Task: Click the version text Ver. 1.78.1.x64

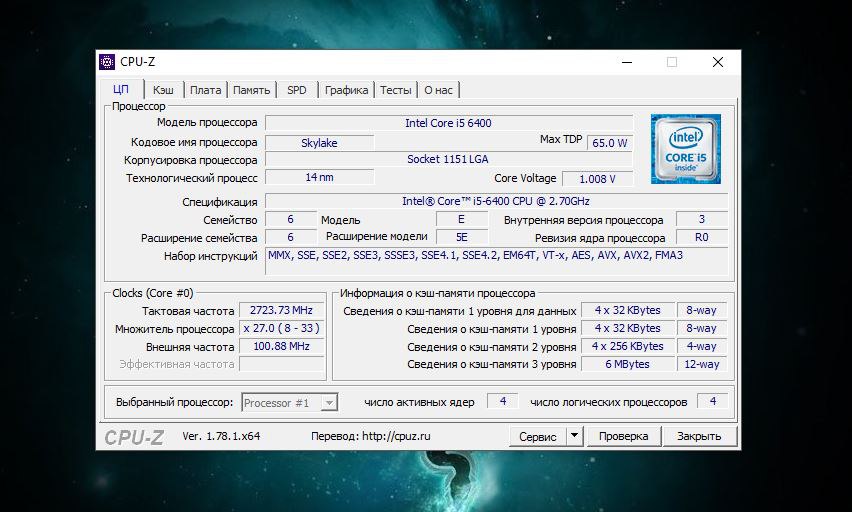Action: pyautogui.click(x=221, y=436)
